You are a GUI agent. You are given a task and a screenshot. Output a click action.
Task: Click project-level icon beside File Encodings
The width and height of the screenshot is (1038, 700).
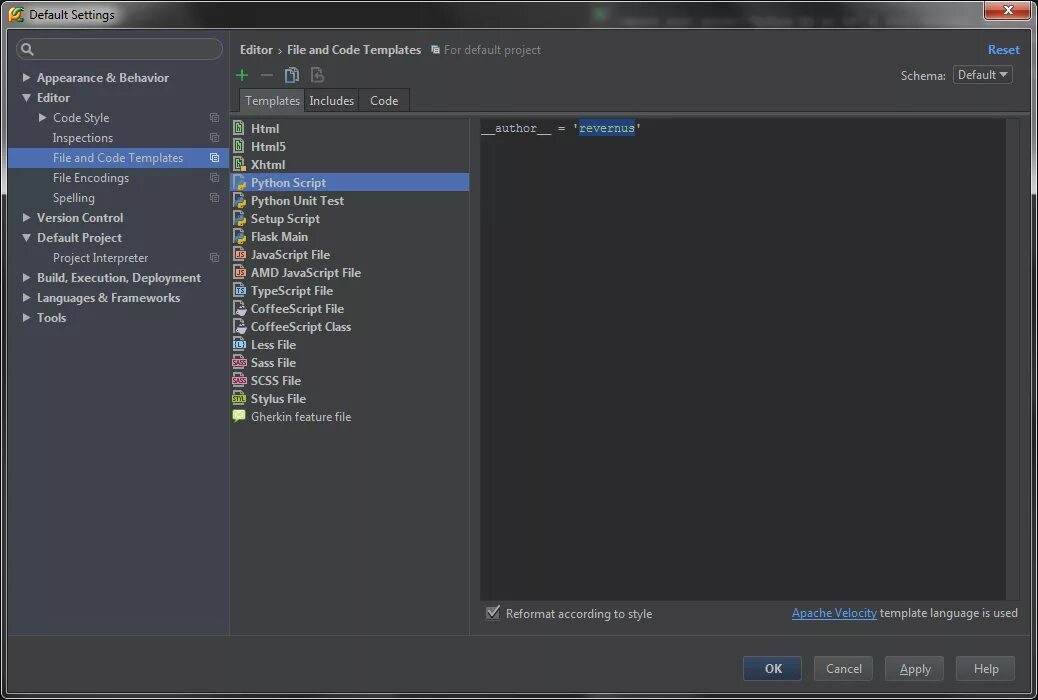[214, 177]
